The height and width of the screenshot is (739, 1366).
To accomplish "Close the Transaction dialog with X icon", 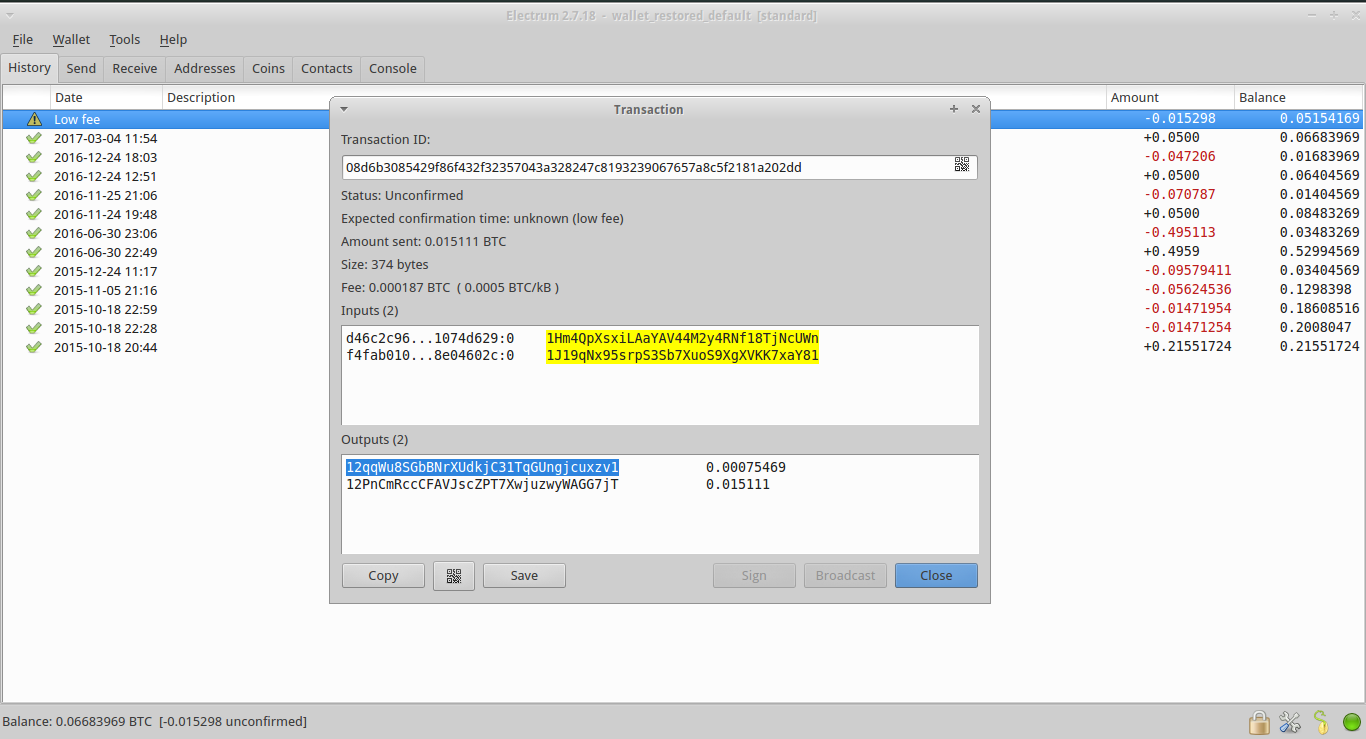I will [x=976, y=109].
